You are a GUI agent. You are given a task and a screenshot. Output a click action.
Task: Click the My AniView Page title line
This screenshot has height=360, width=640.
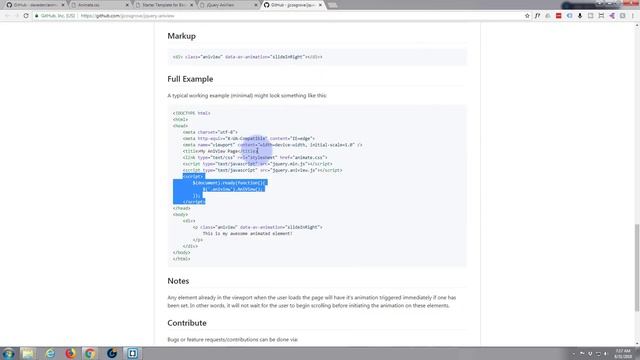point(220,151)
